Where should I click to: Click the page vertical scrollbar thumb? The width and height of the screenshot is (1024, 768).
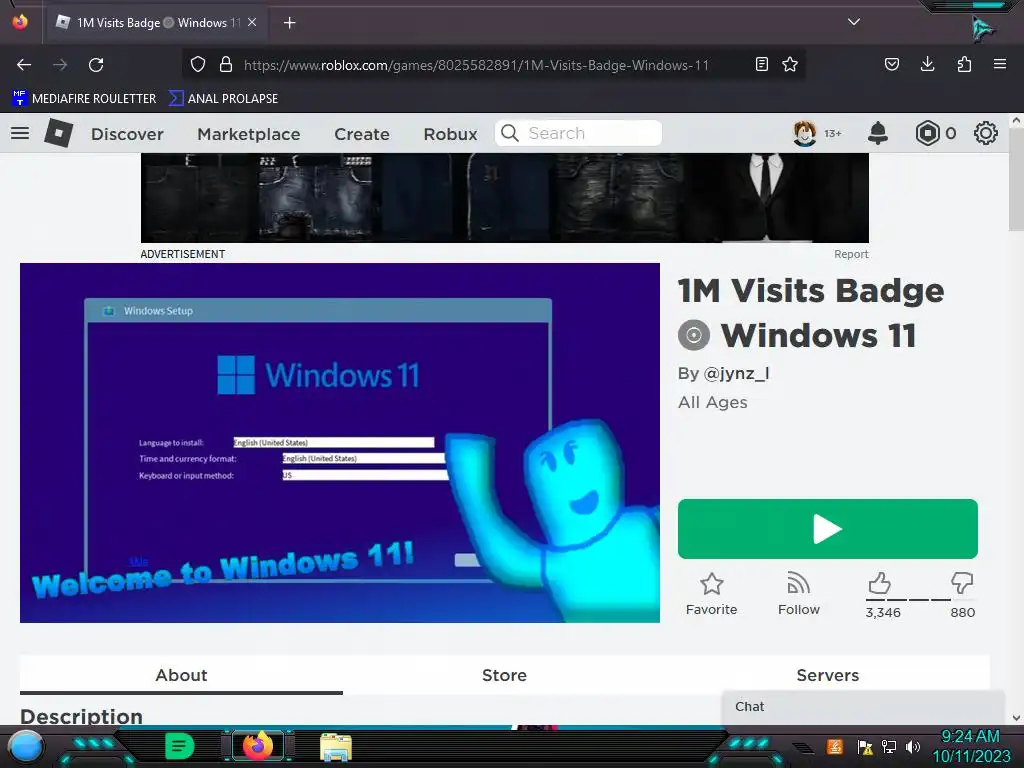point(1016,180)
